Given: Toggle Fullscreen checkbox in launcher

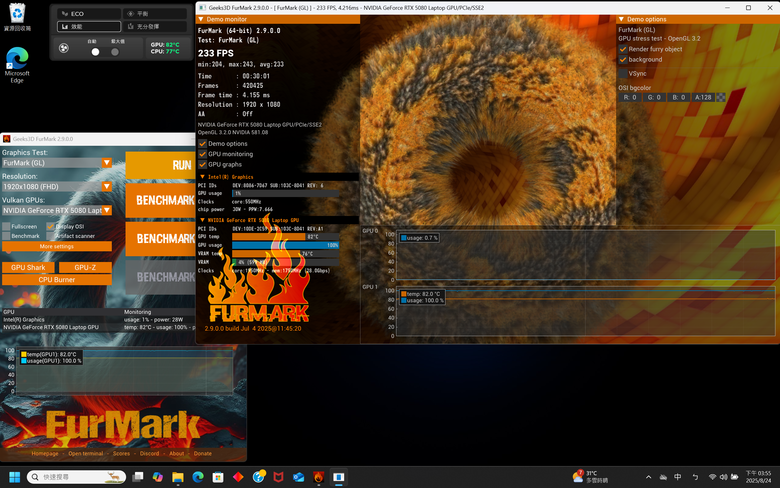Looking at the screenshot, I should point(6,226).
